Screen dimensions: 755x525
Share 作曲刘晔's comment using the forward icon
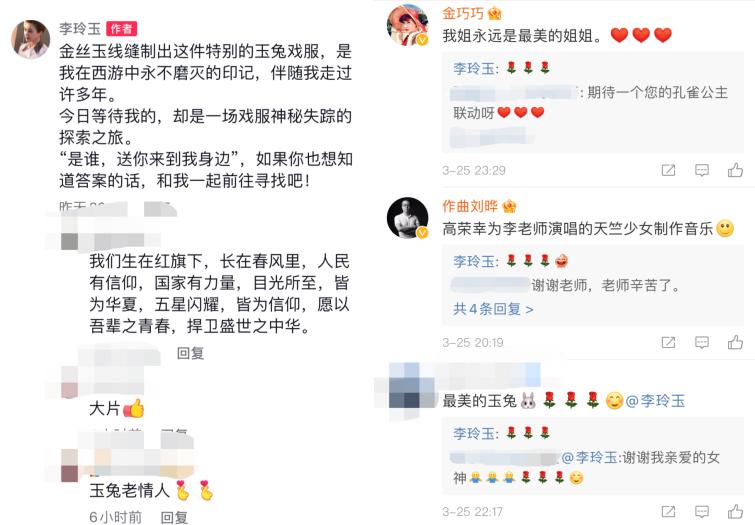tap(668, 342)
